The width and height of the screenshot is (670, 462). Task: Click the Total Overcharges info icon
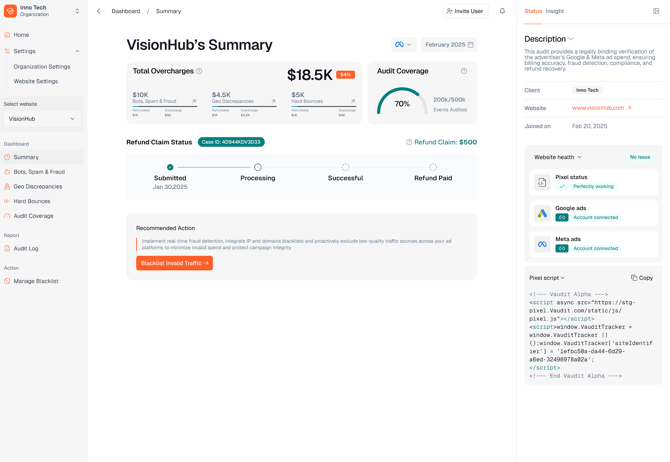coord(199,71)
